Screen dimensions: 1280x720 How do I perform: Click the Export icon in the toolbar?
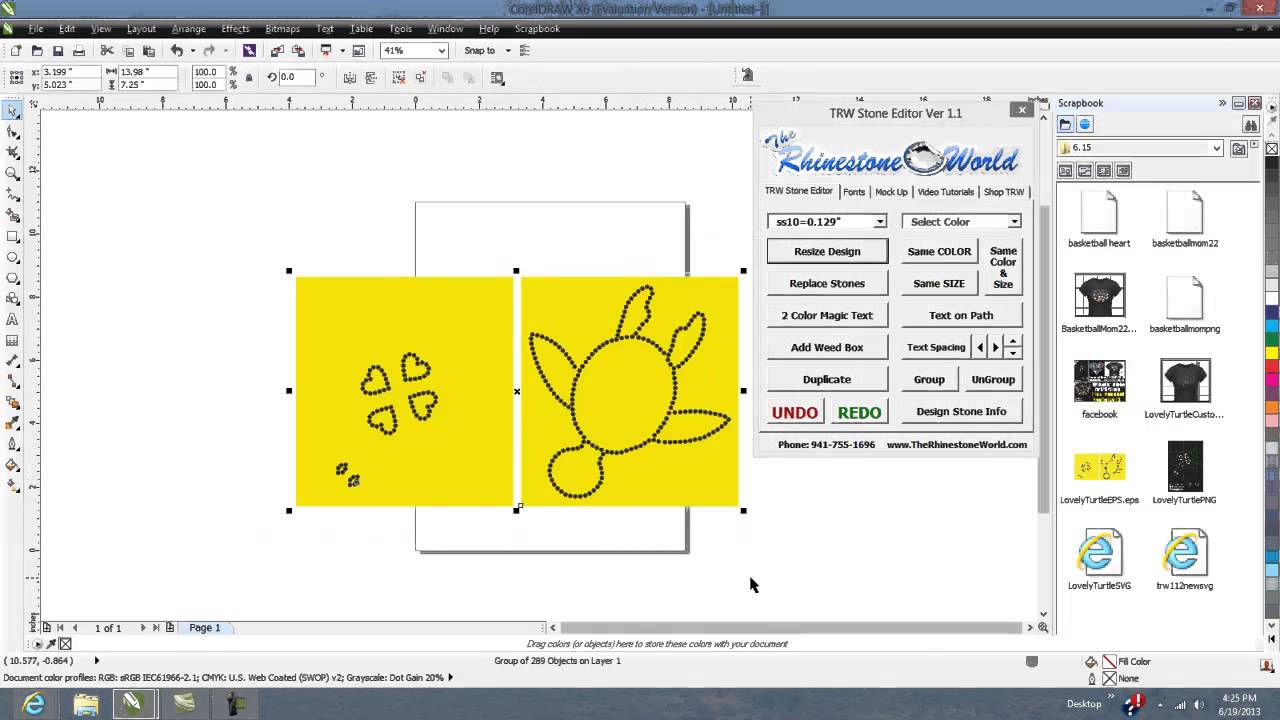298,51
